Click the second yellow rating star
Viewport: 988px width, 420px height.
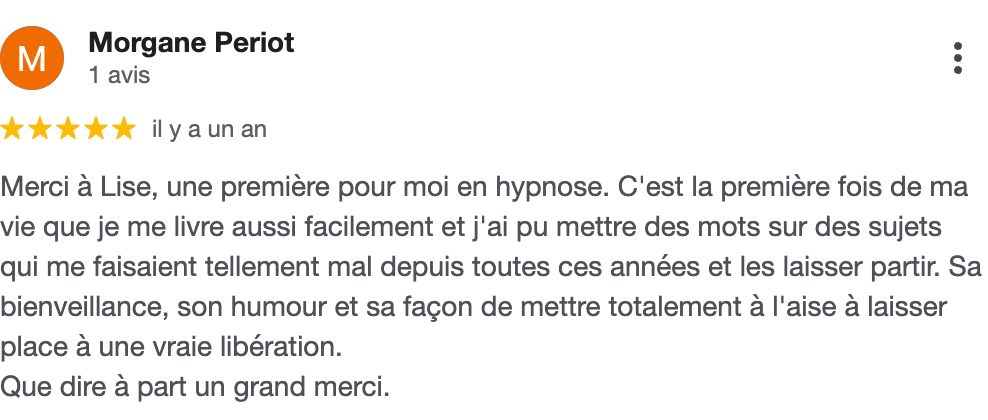click(x=41, y=129)
